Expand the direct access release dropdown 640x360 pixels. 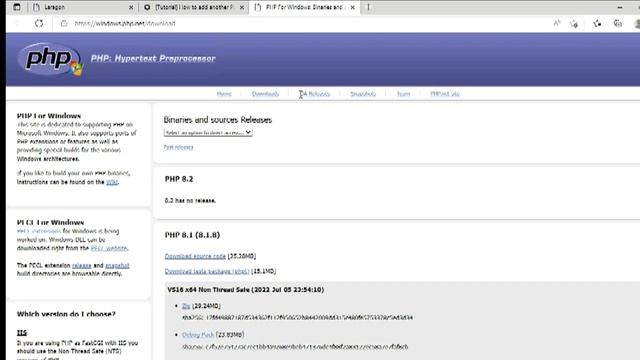[208, 133]
